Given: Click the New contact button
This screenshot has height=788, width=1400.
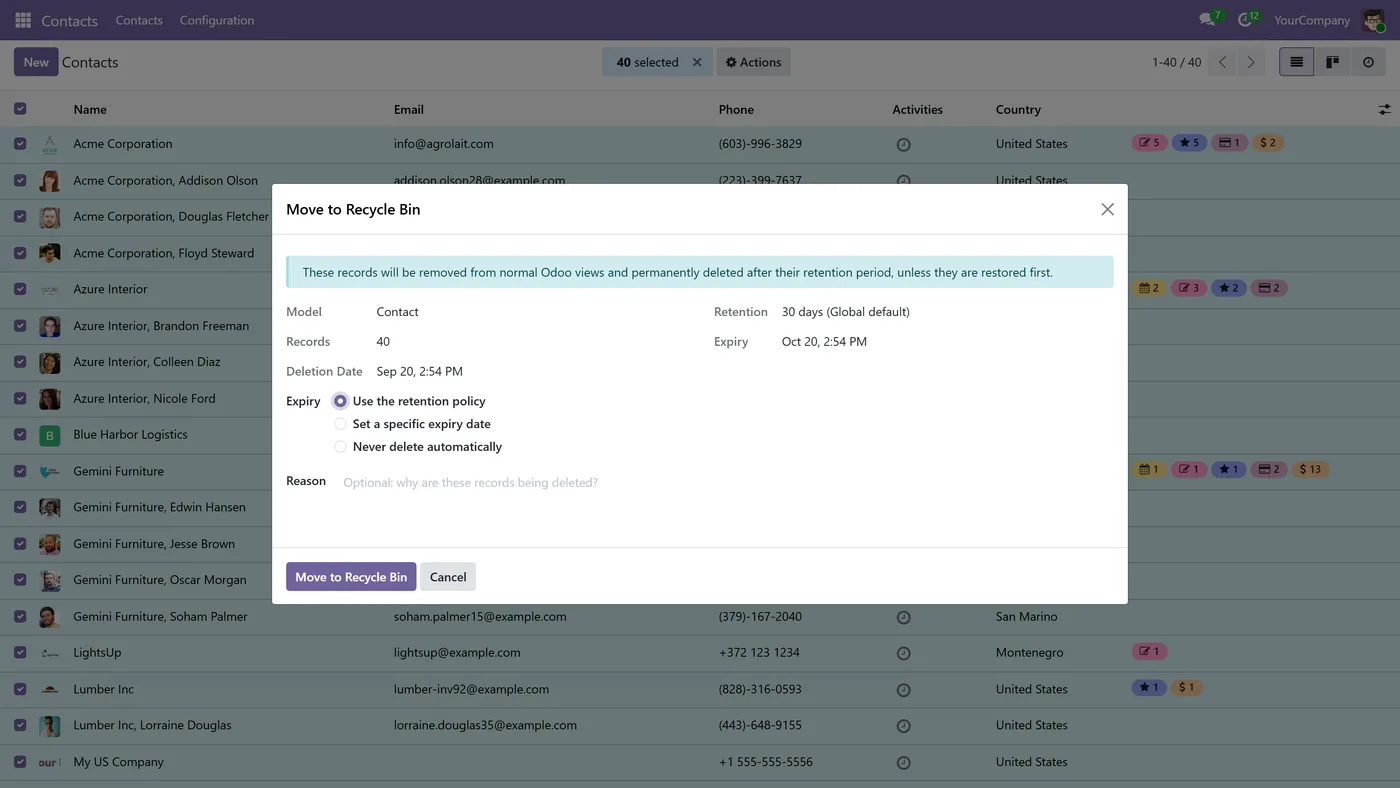Looking at the screenshot, I should (x=36, y=62).
